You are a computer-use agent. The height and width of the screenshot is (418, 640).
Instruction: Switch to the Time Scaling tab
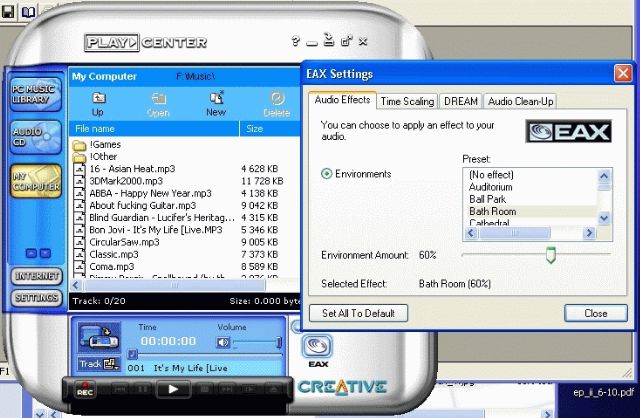[407, 101]
